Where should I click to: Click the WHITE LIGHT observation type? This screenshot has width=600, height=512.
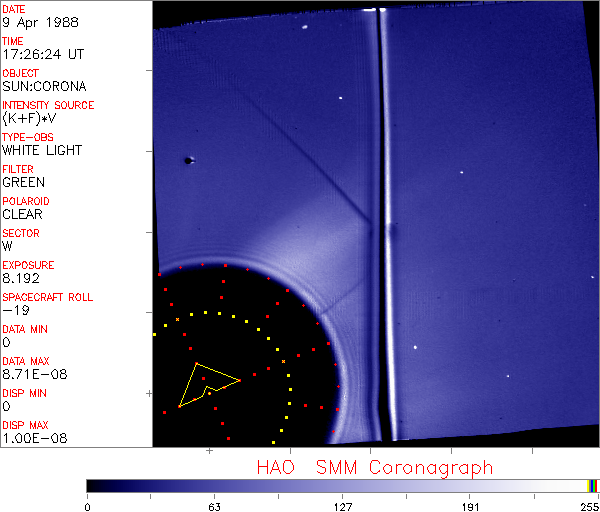click(42, 151)
